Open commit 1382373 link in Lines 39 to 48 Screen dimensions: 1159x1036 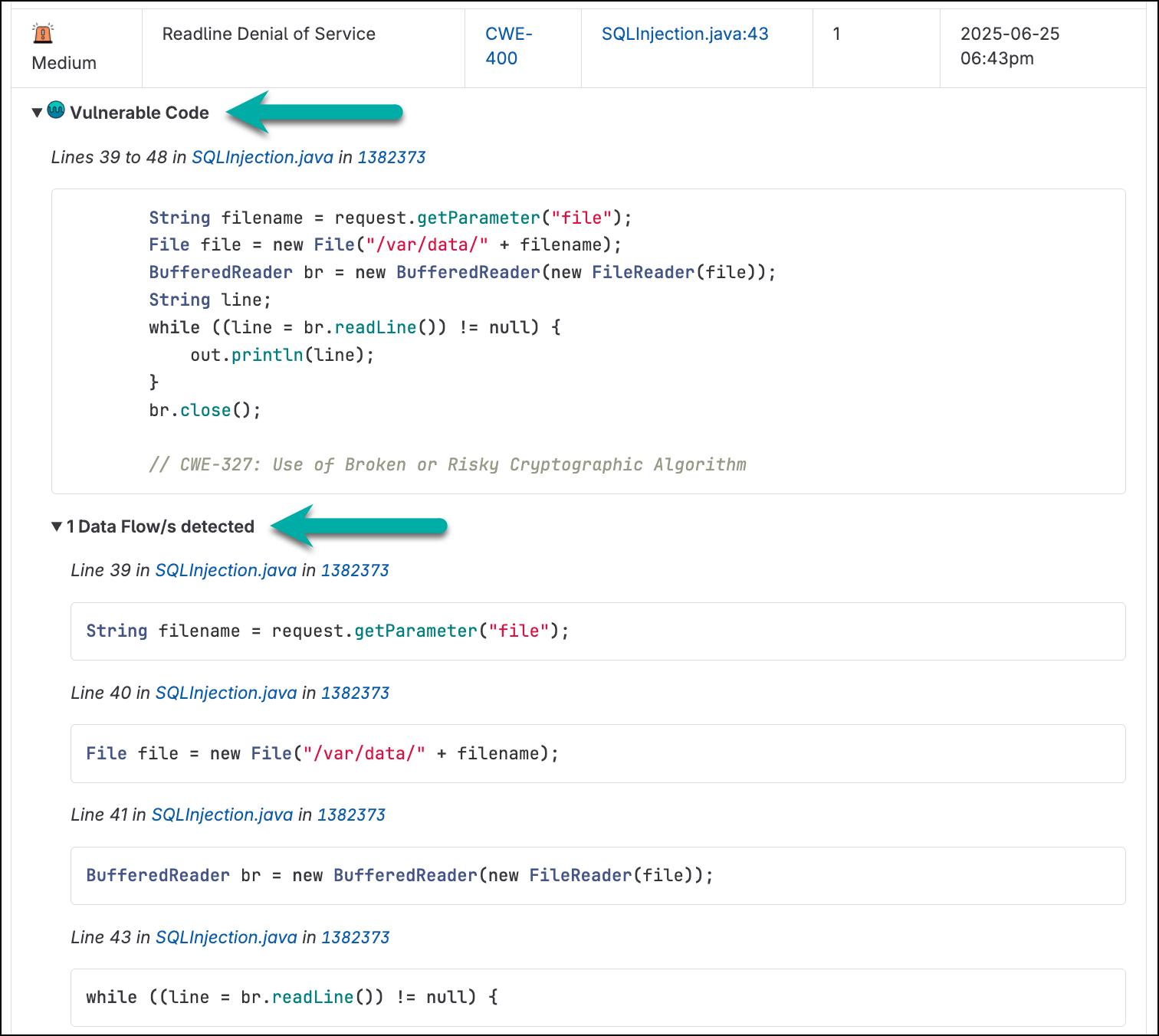(x=391, y=157)
